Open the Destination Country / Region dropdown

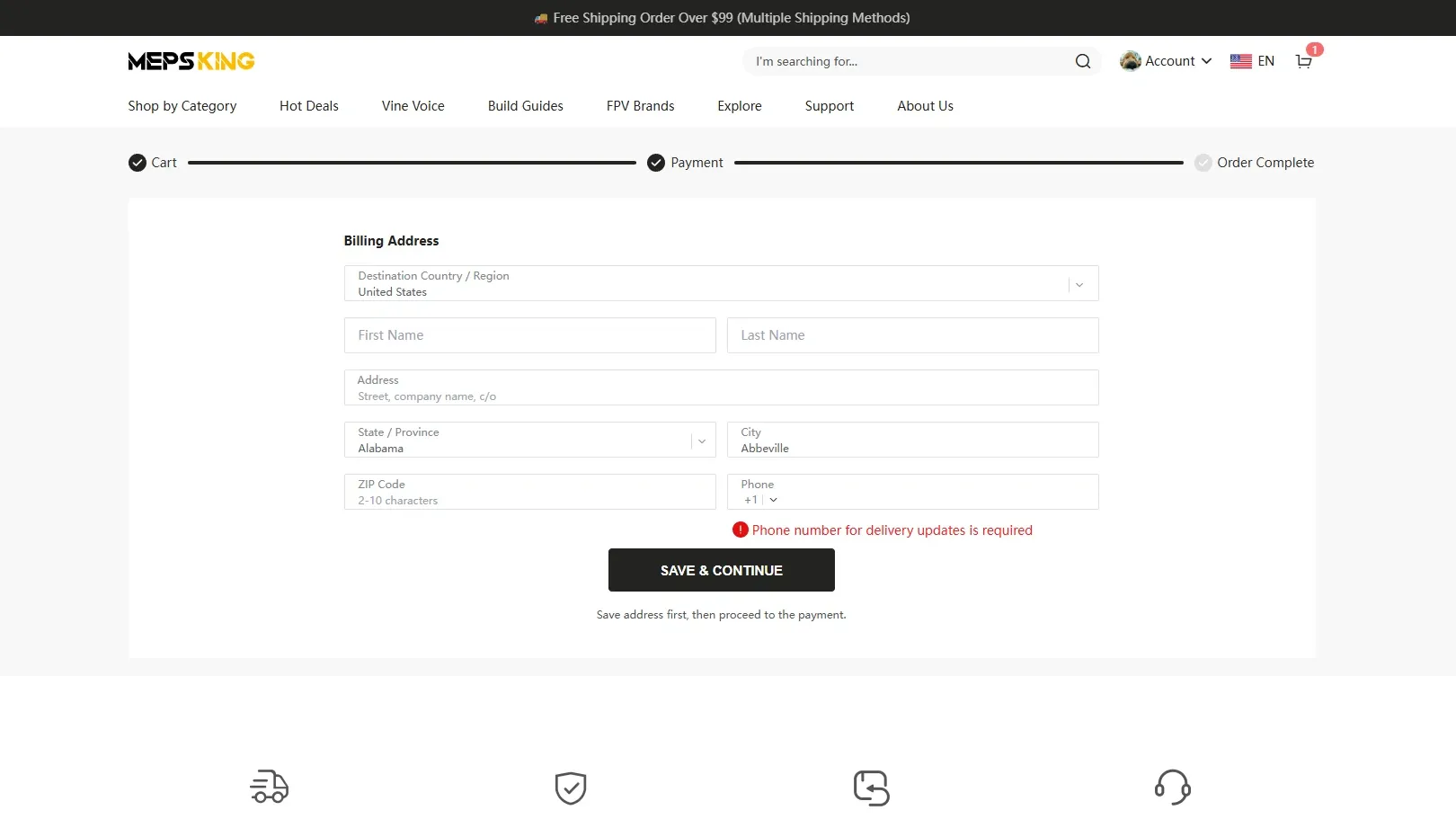(x=1079, y=283)
